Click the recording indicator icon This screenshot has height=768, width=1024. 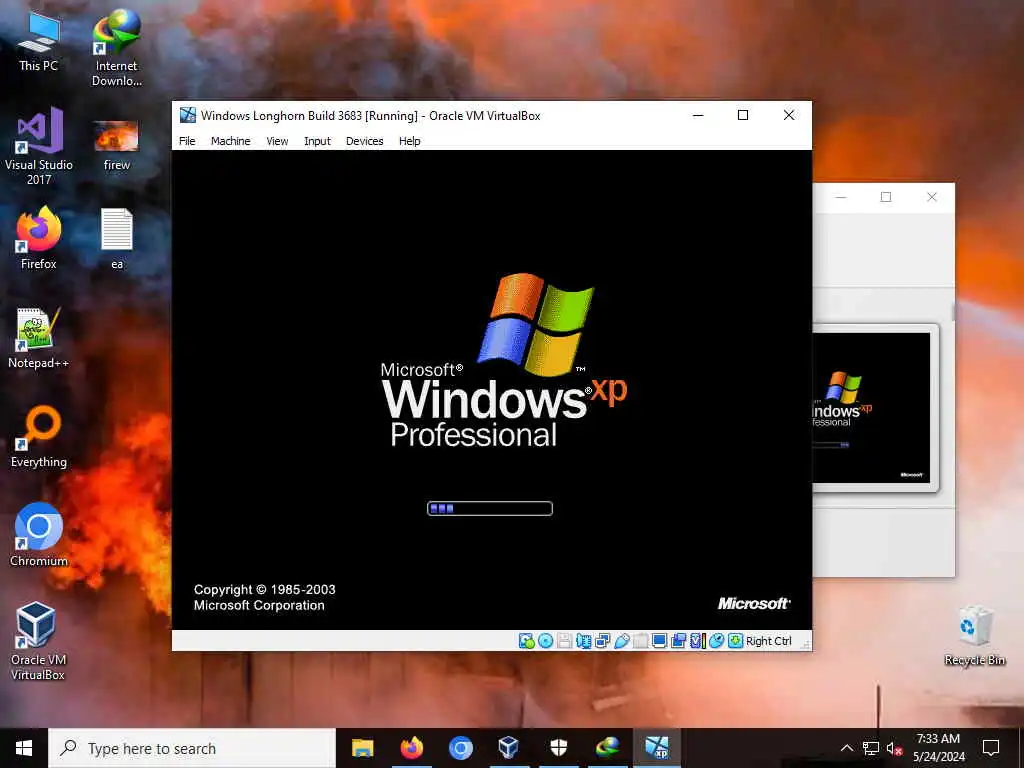(x=679, y=641)
